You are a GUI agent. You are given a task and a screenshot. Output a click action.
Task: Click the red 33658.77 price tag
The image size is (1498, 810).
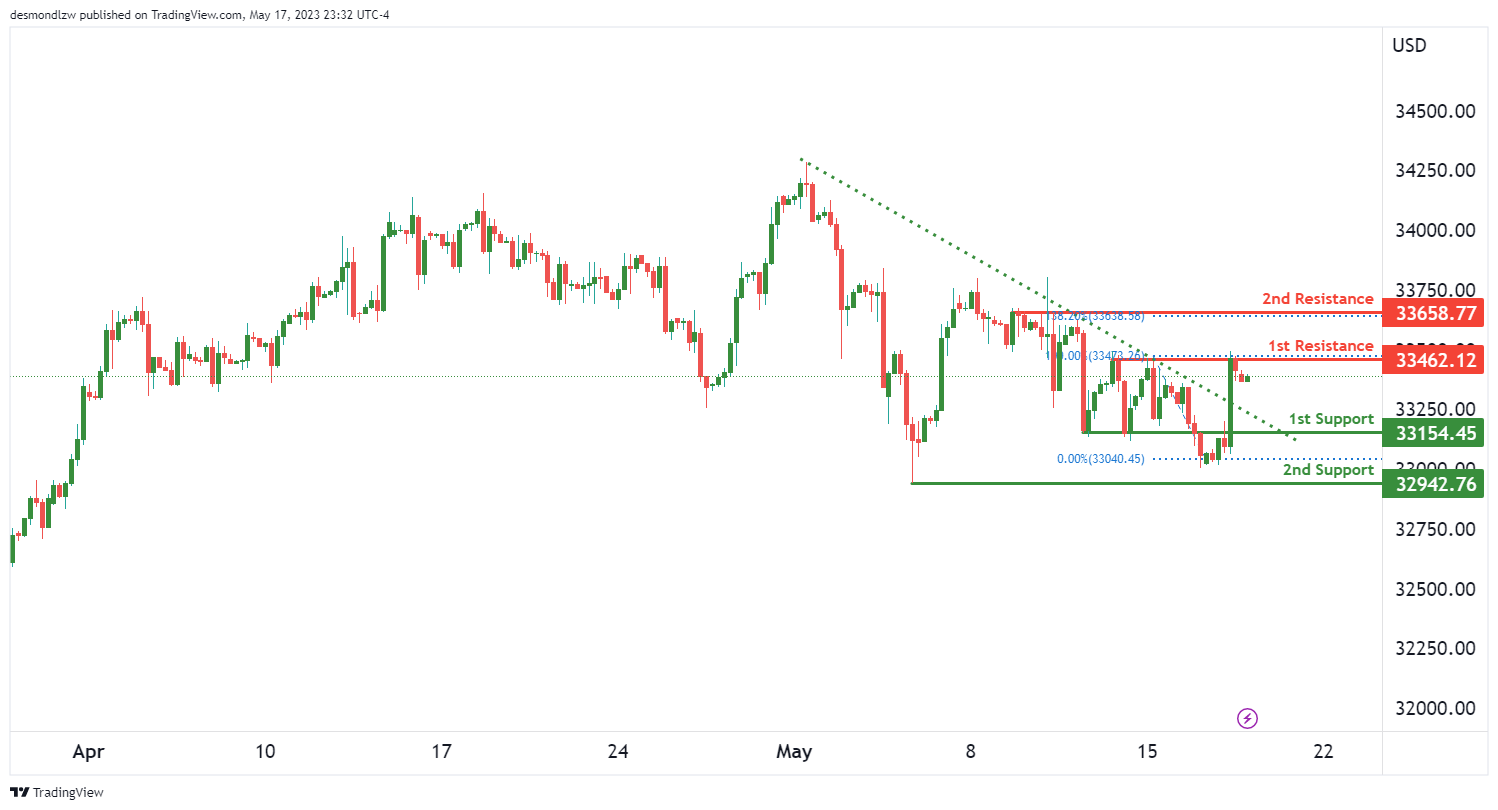click(1432, 313)
